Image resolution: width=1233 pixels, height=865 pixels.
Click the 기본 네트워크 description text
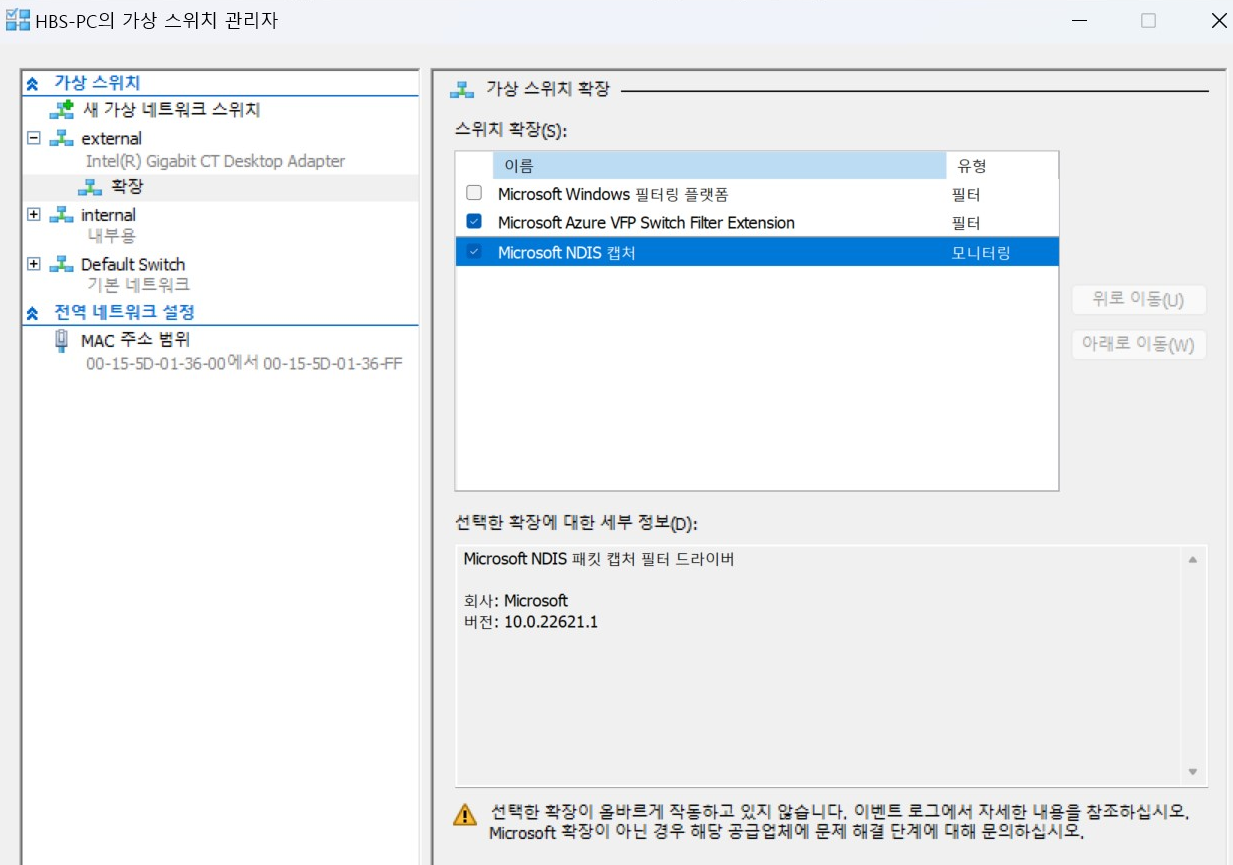138,285
